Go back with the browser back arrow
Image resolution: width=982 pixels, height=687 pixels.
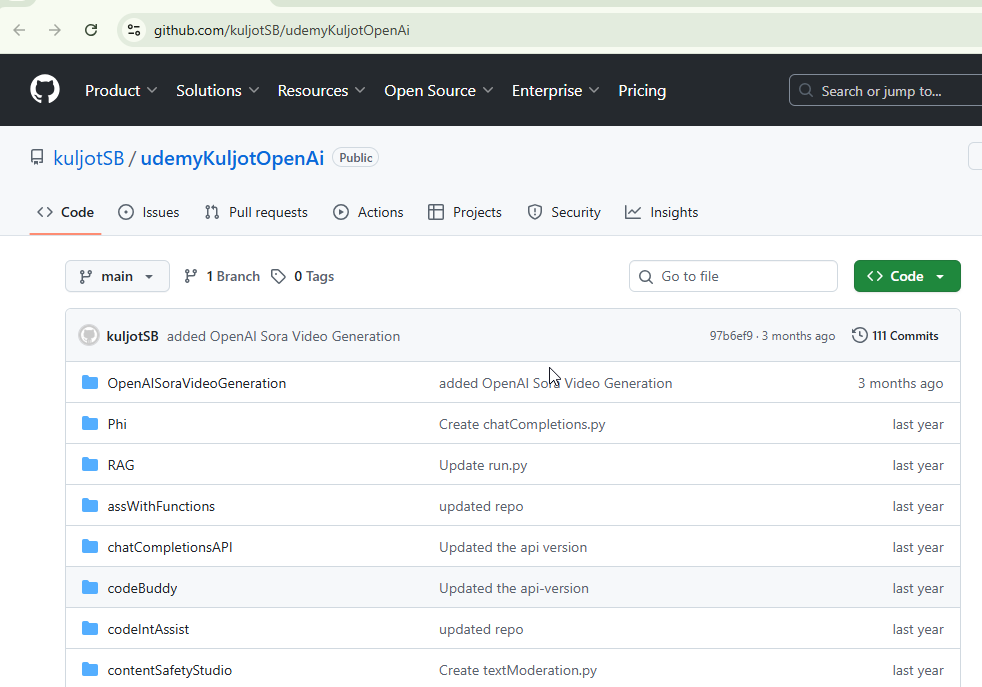tap(19, 30)
